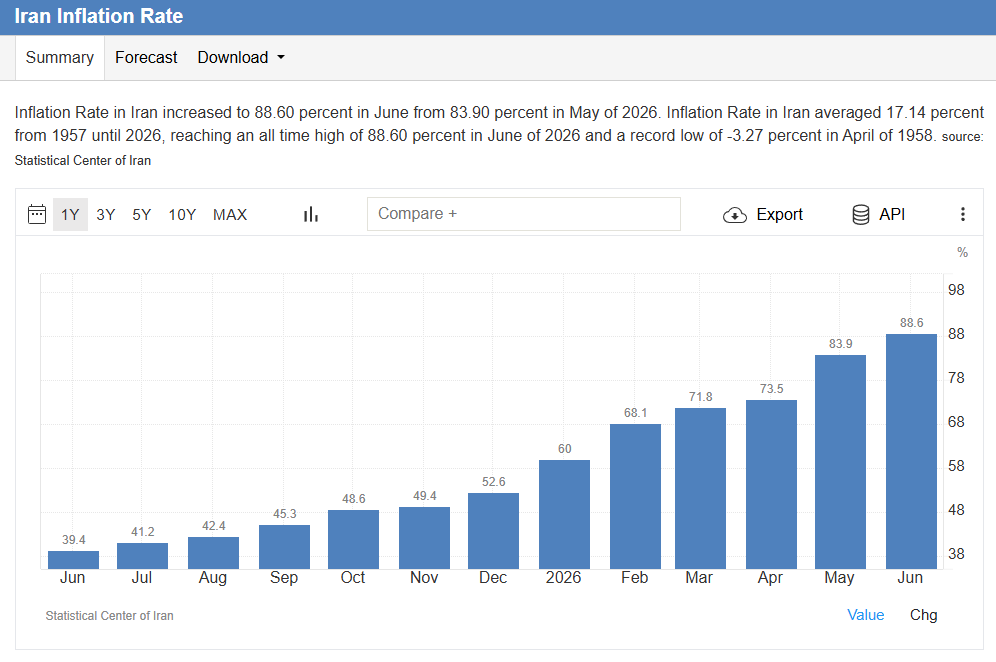Click the March bar showing 71.8

(x=700, y=488)
